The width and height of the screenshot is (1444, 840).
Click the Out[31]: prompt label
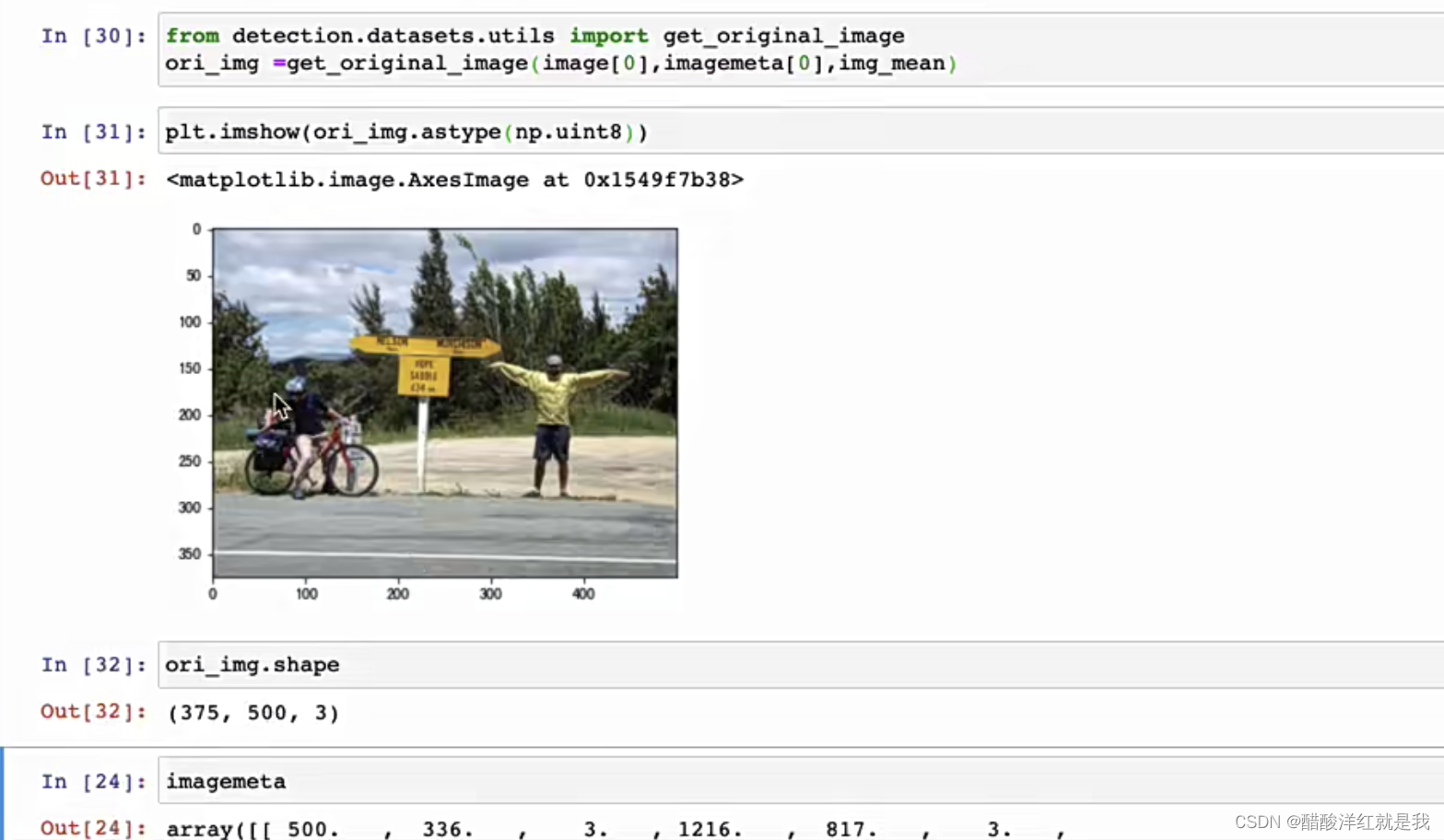click(x=93, y=179)
